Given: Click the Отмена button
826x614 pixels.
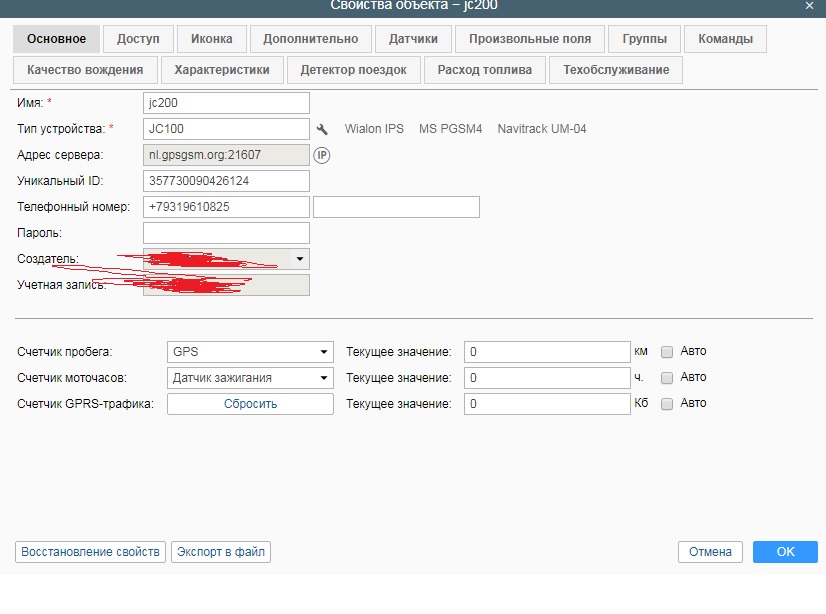Looking at the screenshot, I should tap(710, 552).
